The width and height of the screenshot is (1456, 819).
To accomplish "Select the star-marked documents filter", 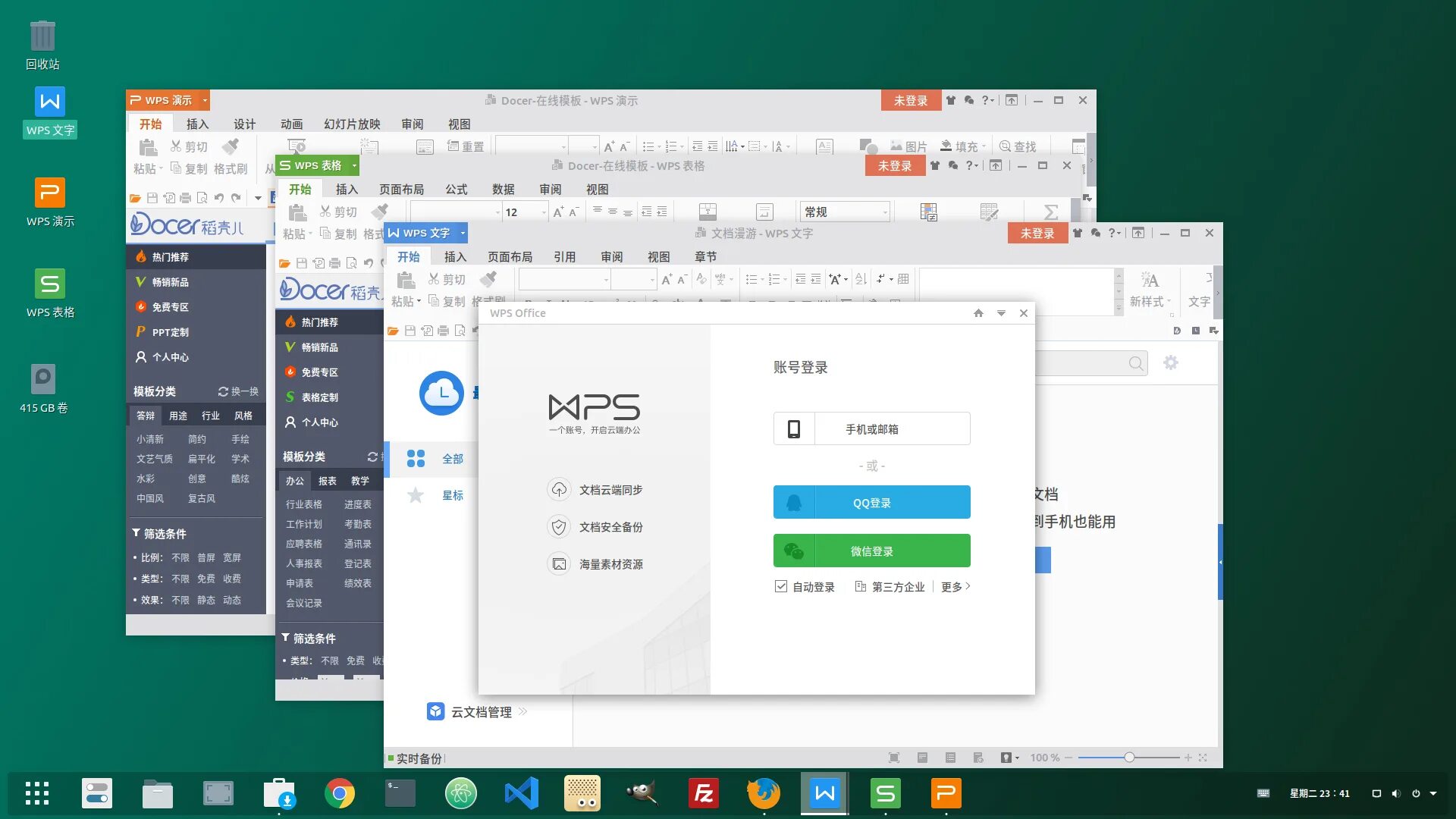I will pyautogui.click(x=452, y=495).
